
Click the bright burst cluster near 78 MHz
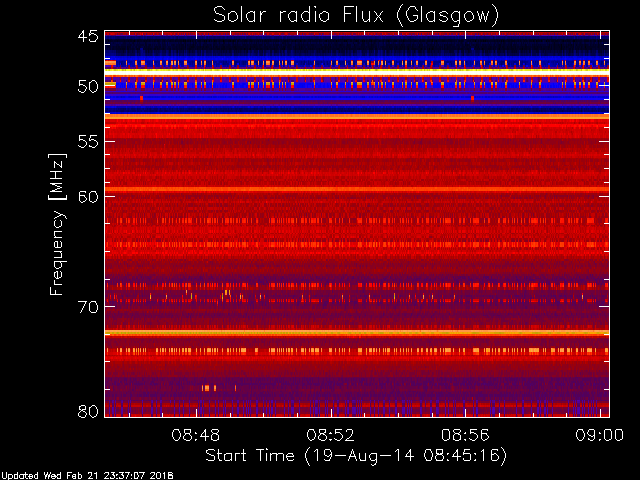209,388
